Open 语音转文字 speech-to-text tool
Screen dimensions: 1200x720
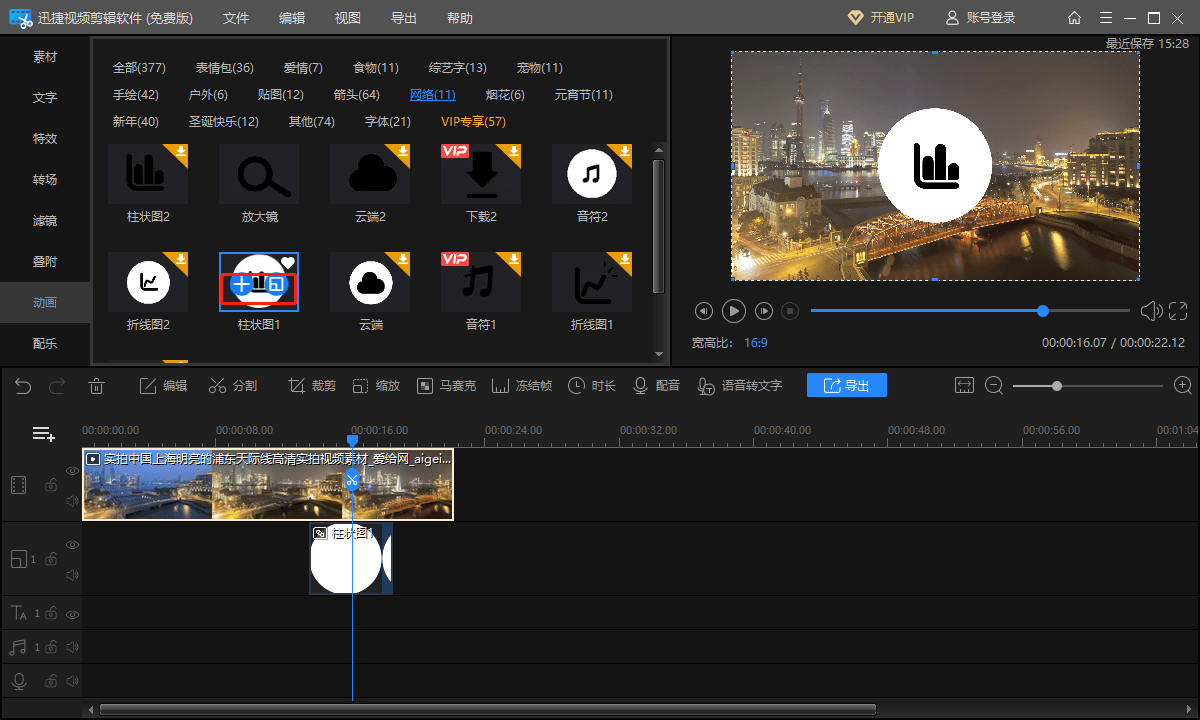pos(740,386)
